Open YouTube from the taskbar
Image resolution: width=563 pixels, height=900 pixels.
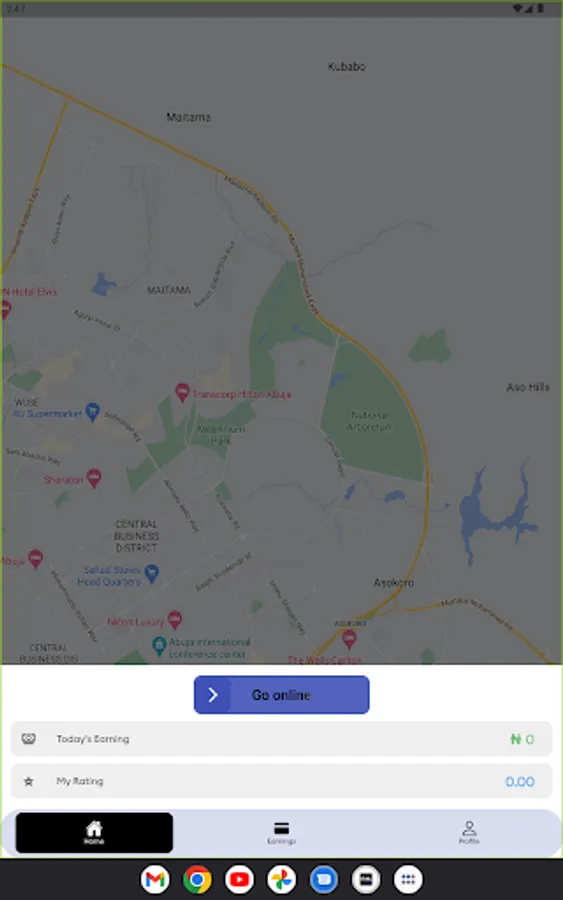tap(239, 879)
